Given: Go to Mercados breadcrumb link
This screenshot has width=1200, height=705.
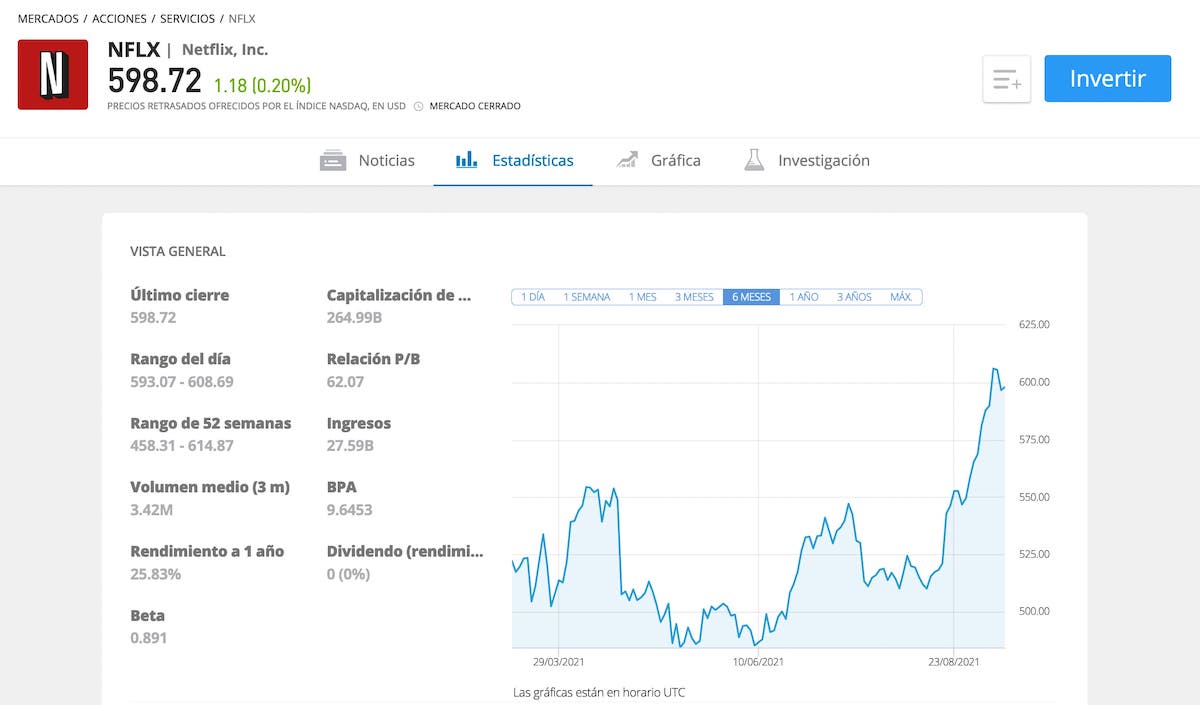Looking at the screenshot, I should 48,19.
